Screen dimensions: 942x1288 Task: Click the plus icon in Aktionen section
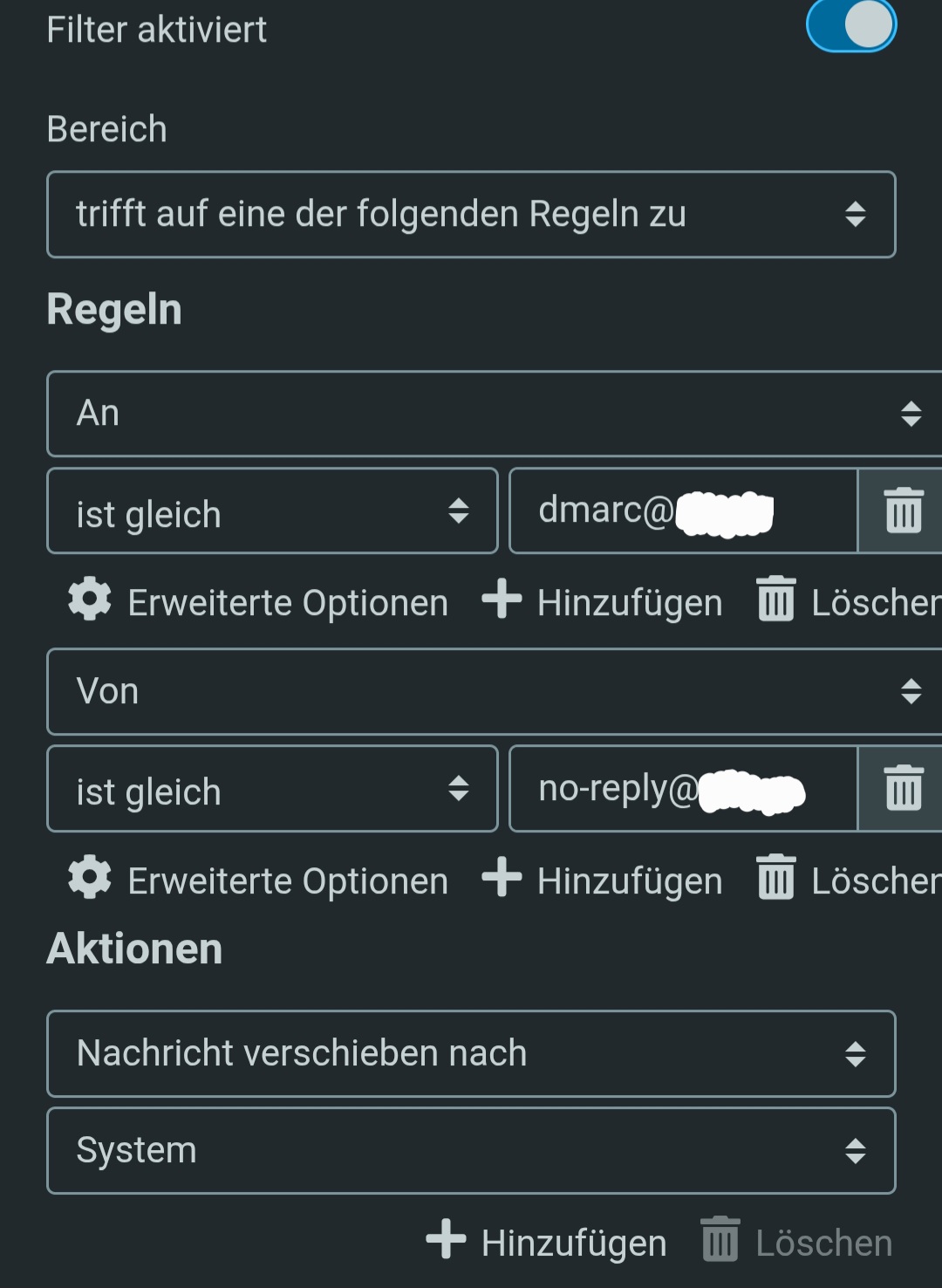pyautogui.click(x=446, y=1240)
